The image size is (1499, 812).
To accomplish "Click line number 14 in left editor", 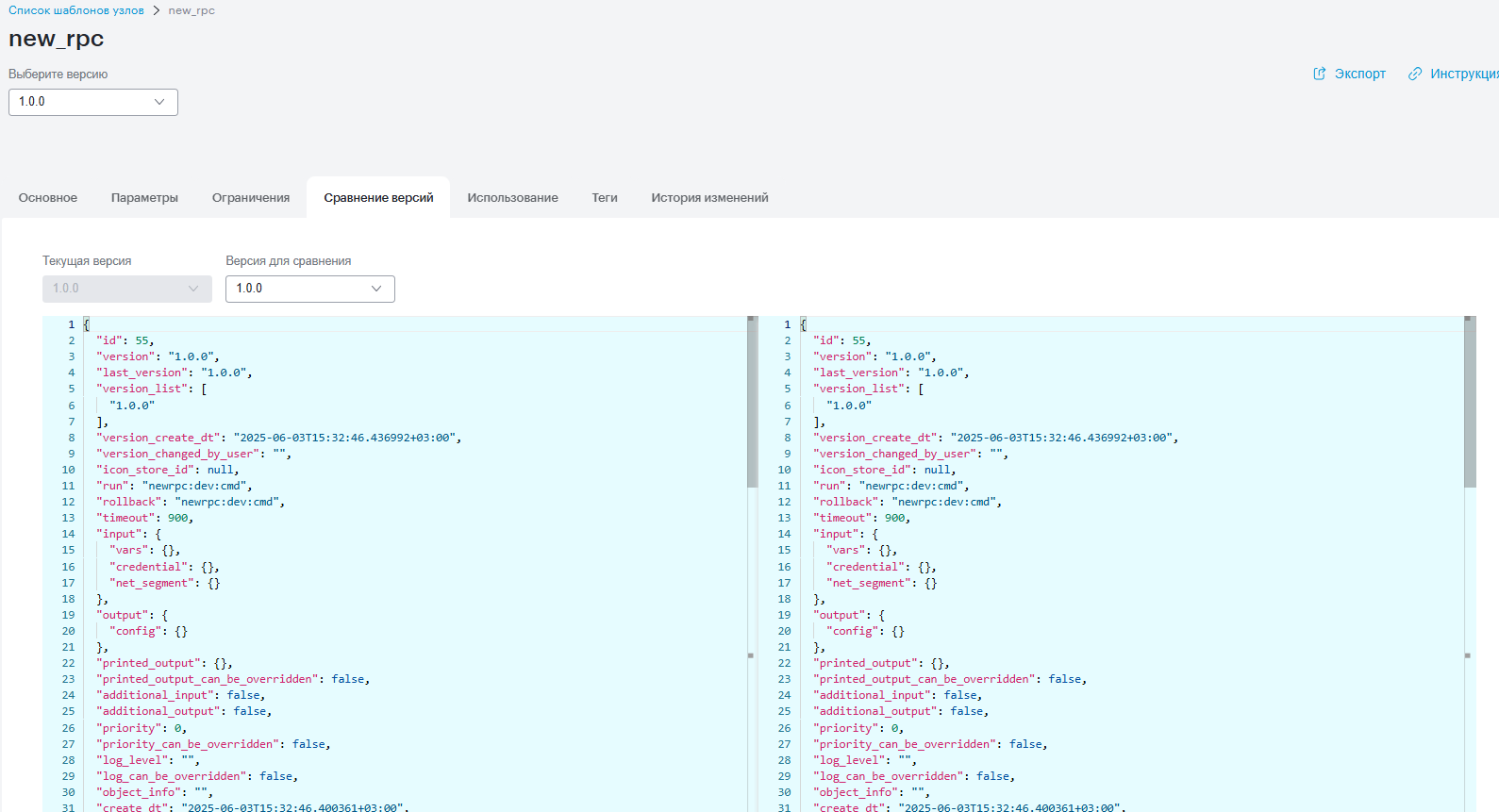I will coord(68,534).
